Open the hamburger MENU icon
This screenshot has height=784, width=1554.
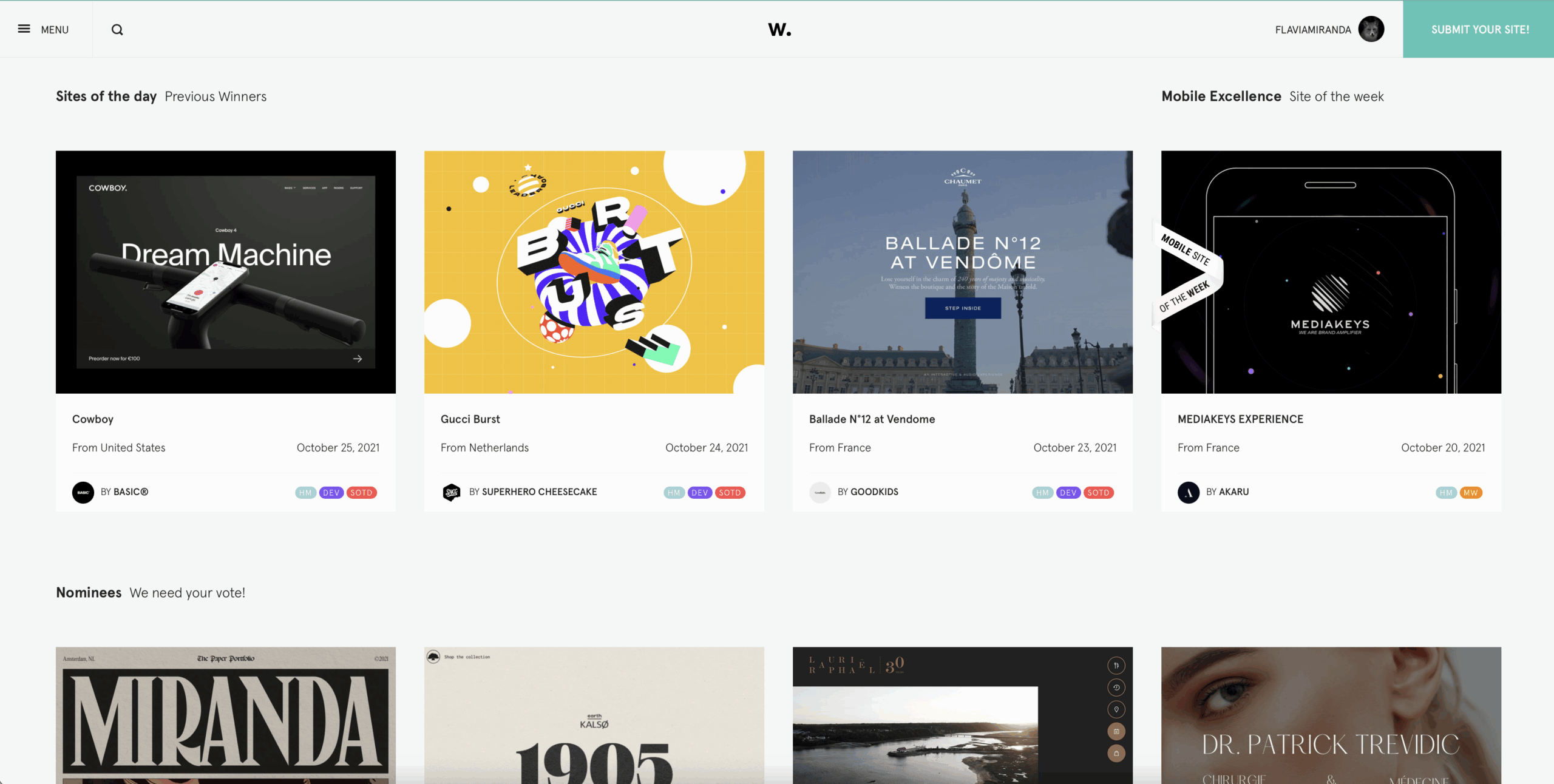coord(24,29)
